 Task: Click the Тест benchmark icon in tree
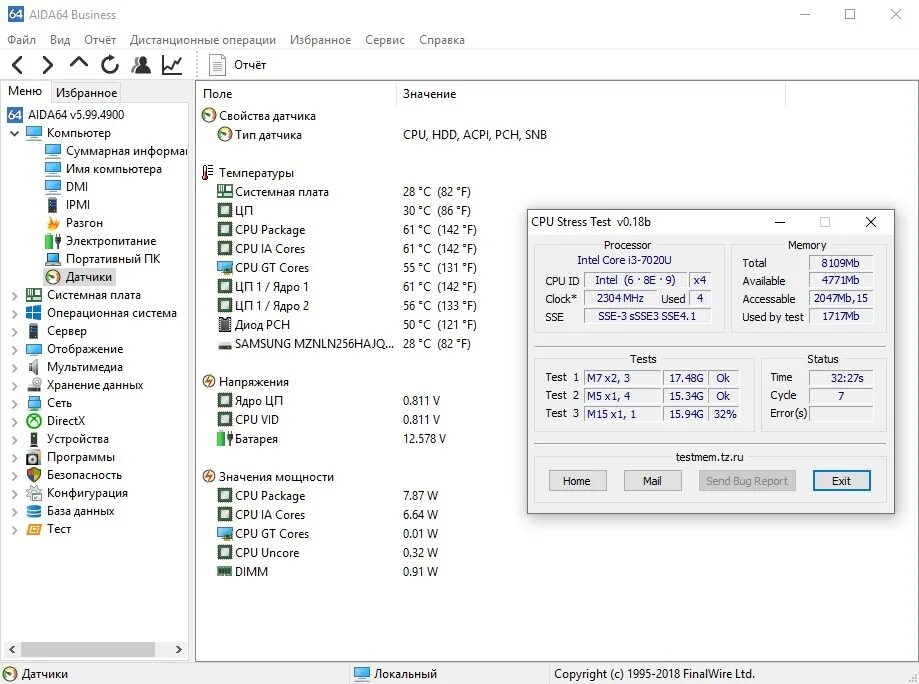(34, 529)
